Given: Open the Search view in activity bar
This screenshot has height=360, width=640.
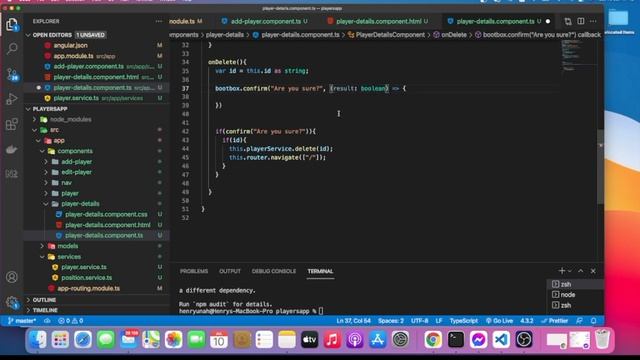Looking at the screenshot, I should pos(12,49).
